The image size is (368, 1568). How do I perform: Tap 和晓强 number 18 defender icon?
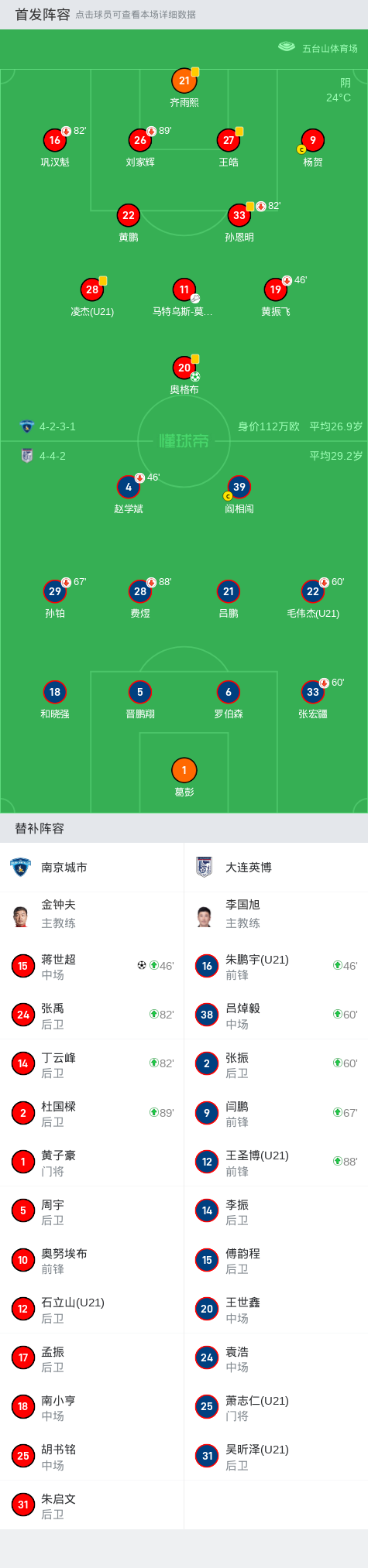pyautogui.click(x=55, y=692)
